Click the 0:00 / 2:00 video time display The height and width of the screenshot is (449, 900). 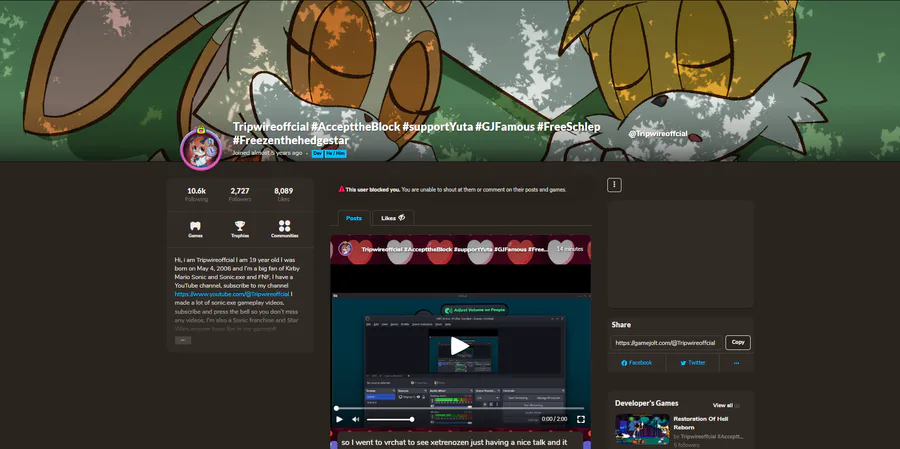(555, 419)
